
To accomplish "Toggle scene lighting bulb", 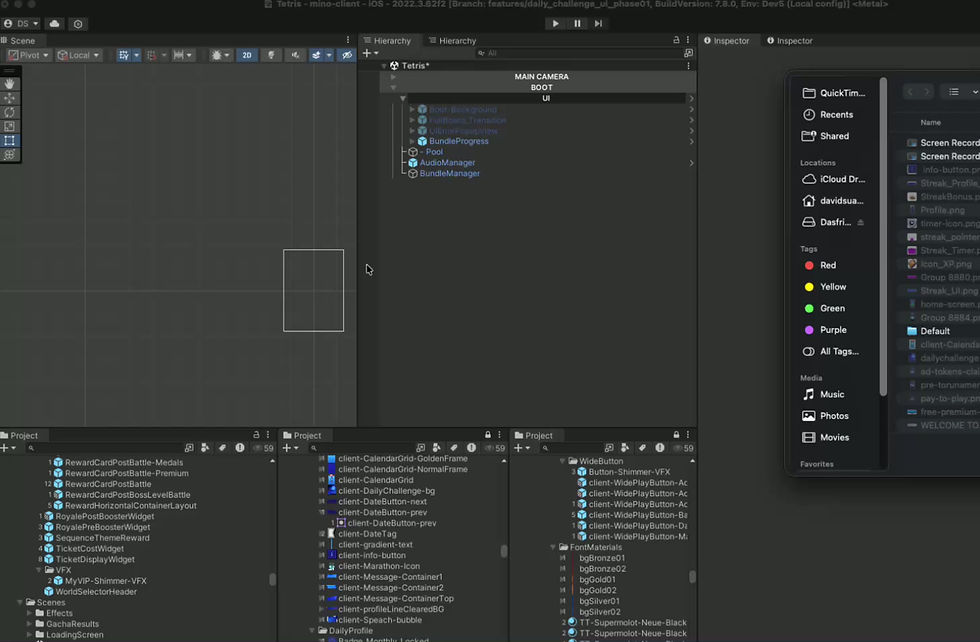I will (271, 55).
